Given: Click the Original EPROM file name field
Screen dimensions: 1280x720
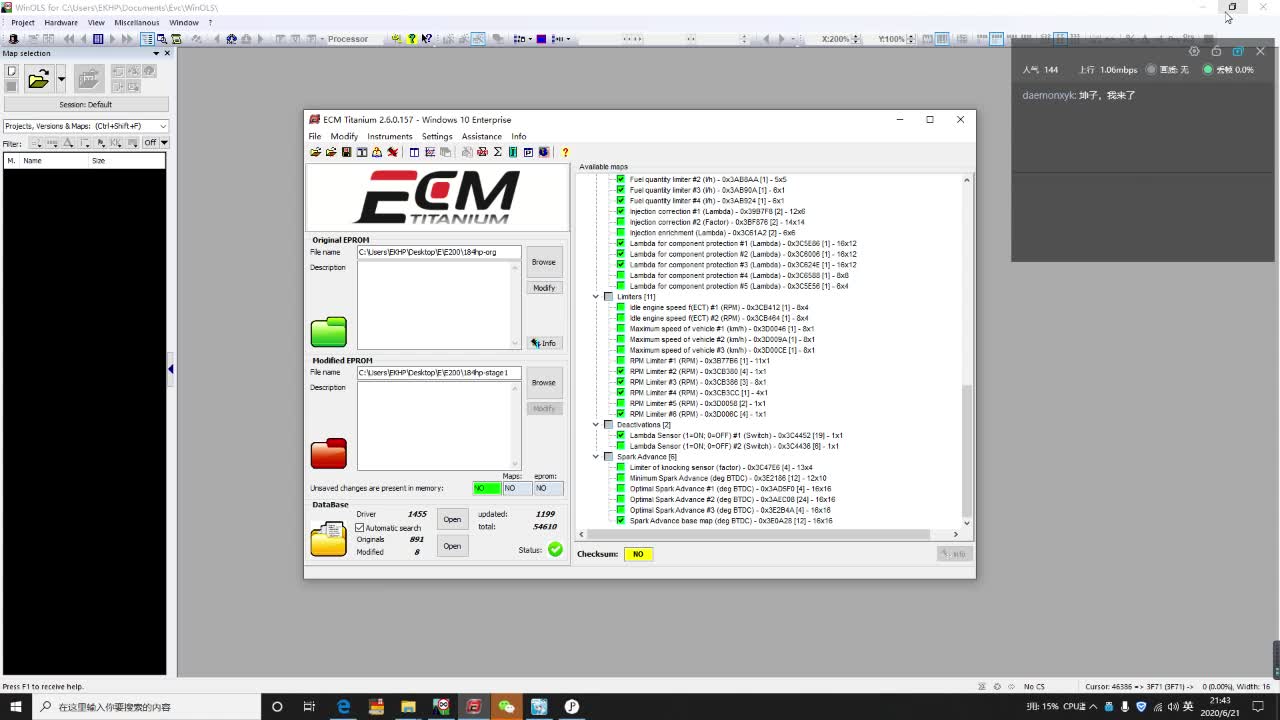Looking at the screenshot, I should click(x=439, y=252).
